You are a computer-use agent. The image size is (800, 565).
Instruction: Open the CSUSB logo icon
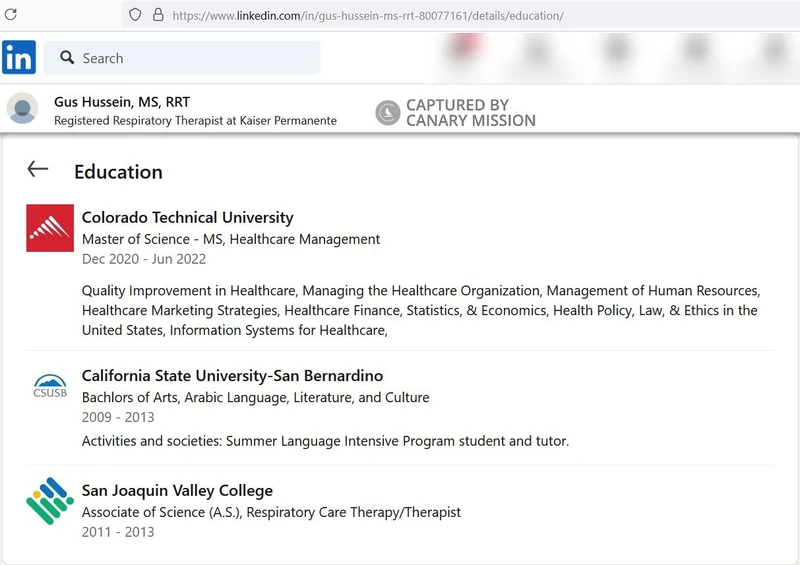pyautogui.click(x=50, y=386)
